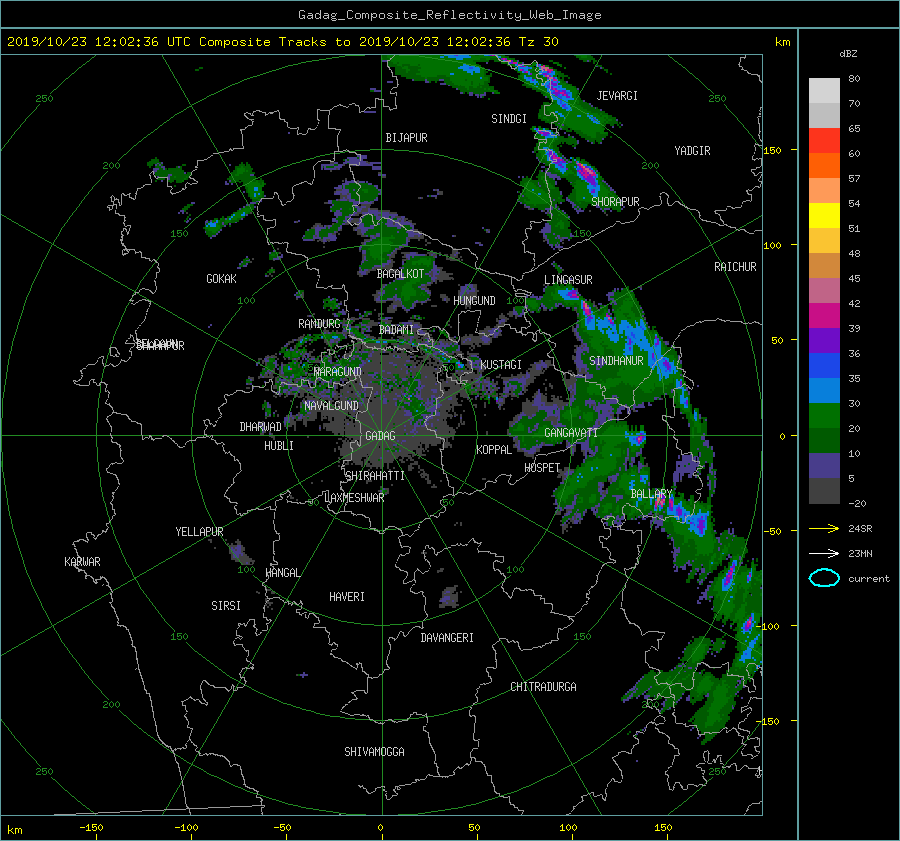The image size is (900, 841).
Task: Select the GADAG radar center label
Action: (380, 436)
